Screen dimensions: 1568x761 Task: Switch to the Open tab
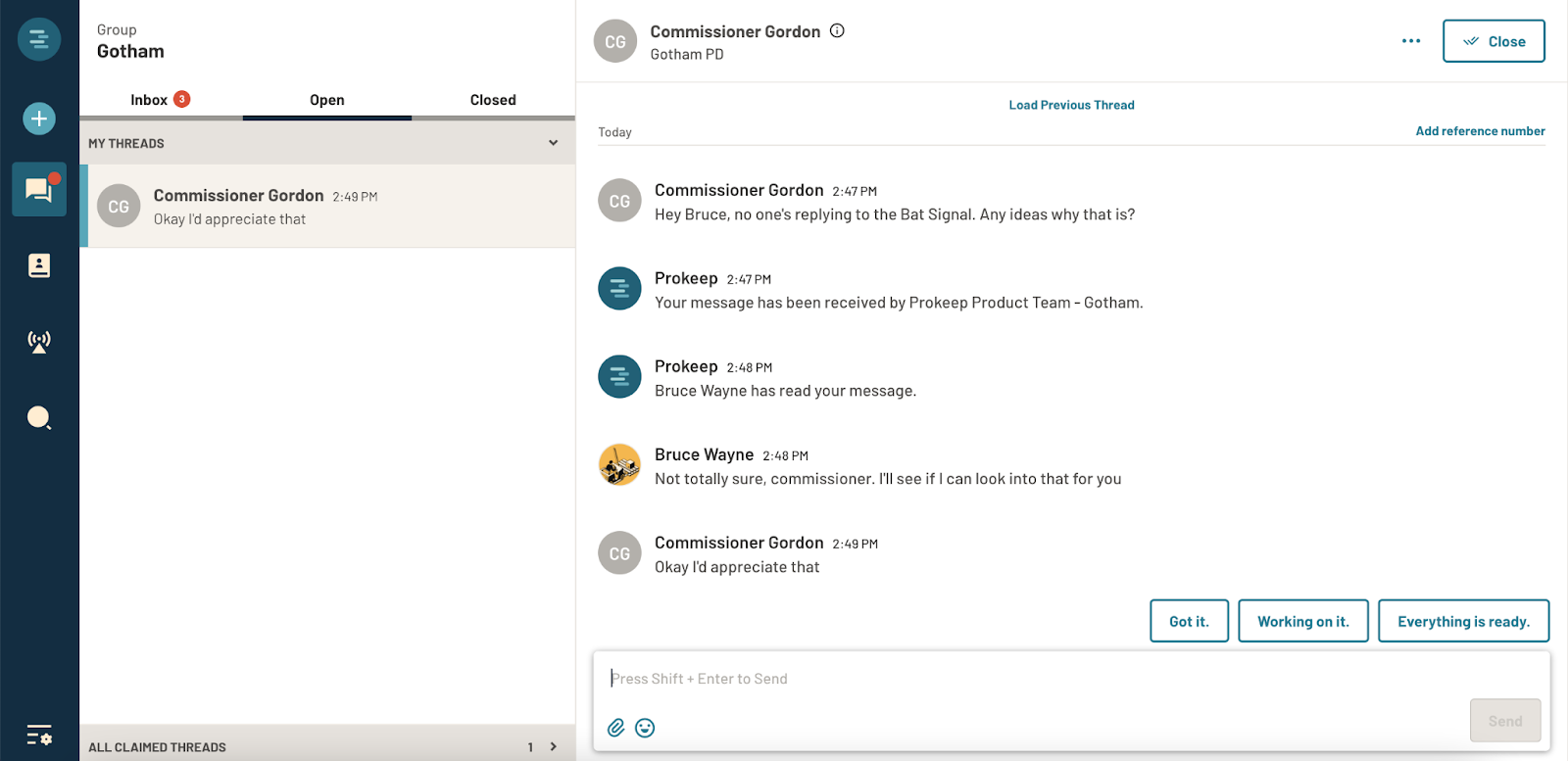pyautogui.click(x=327, y=100)
